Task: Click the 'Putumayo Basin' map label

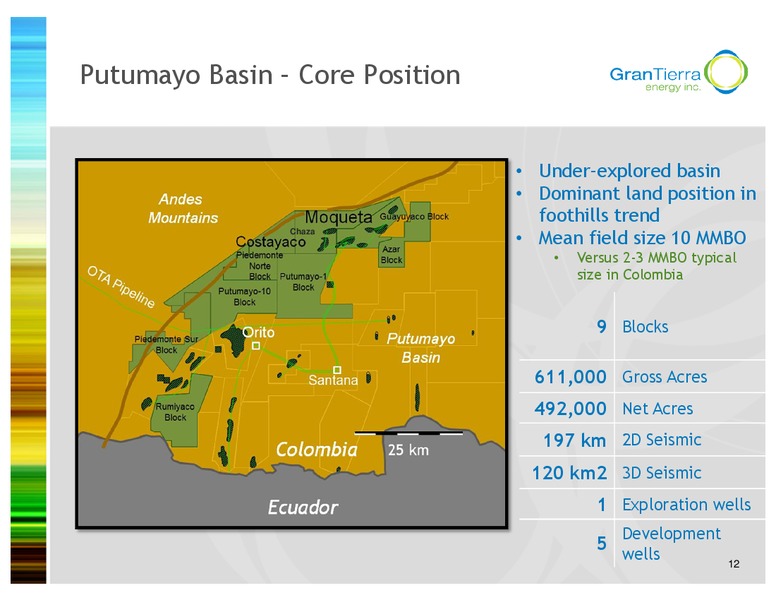Action: (x=421, y=348)
